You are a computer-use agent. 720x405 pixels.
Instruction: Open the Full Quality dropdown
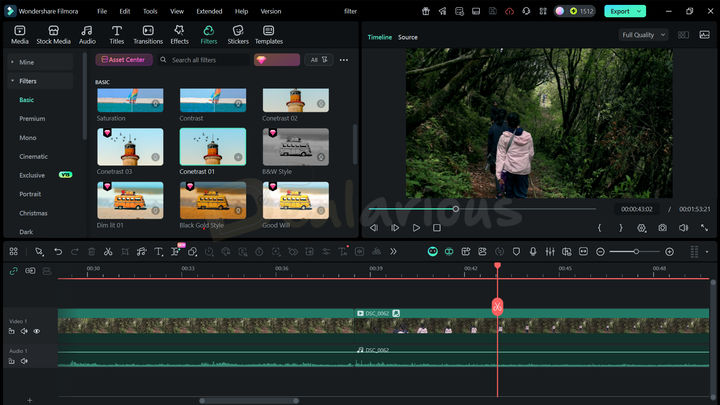[x=643, y=35]
